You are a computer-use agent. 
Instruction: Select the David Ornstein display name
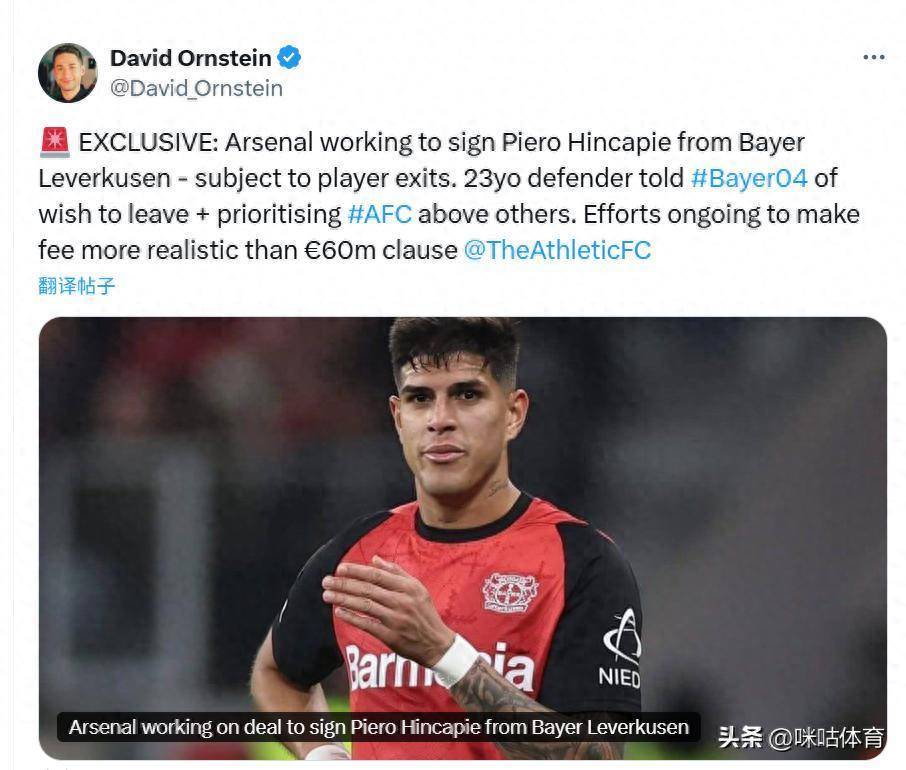coord(191,58)
